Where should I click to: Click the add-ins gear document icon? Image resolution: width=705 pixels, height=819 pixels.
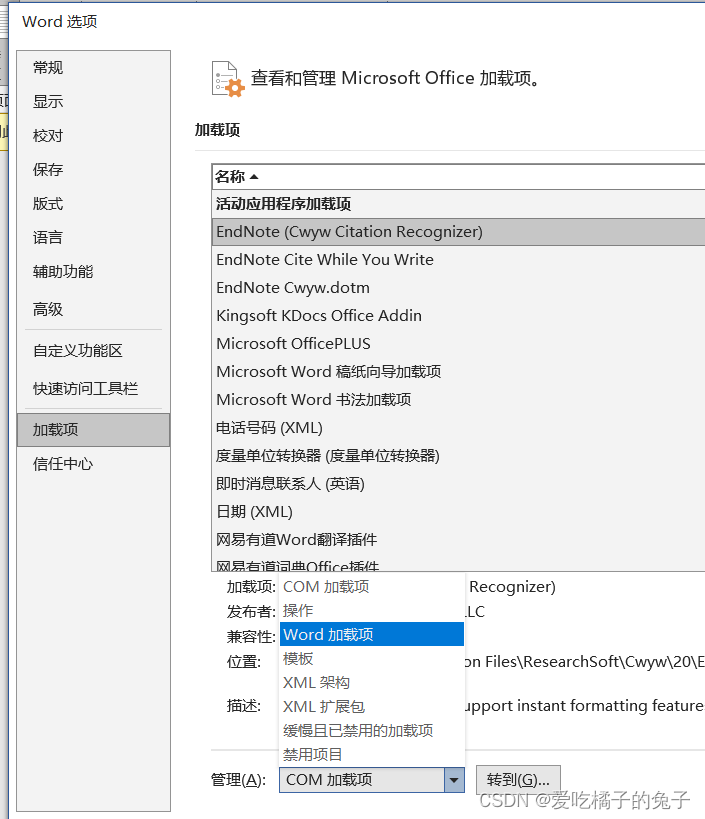(228, 79)
